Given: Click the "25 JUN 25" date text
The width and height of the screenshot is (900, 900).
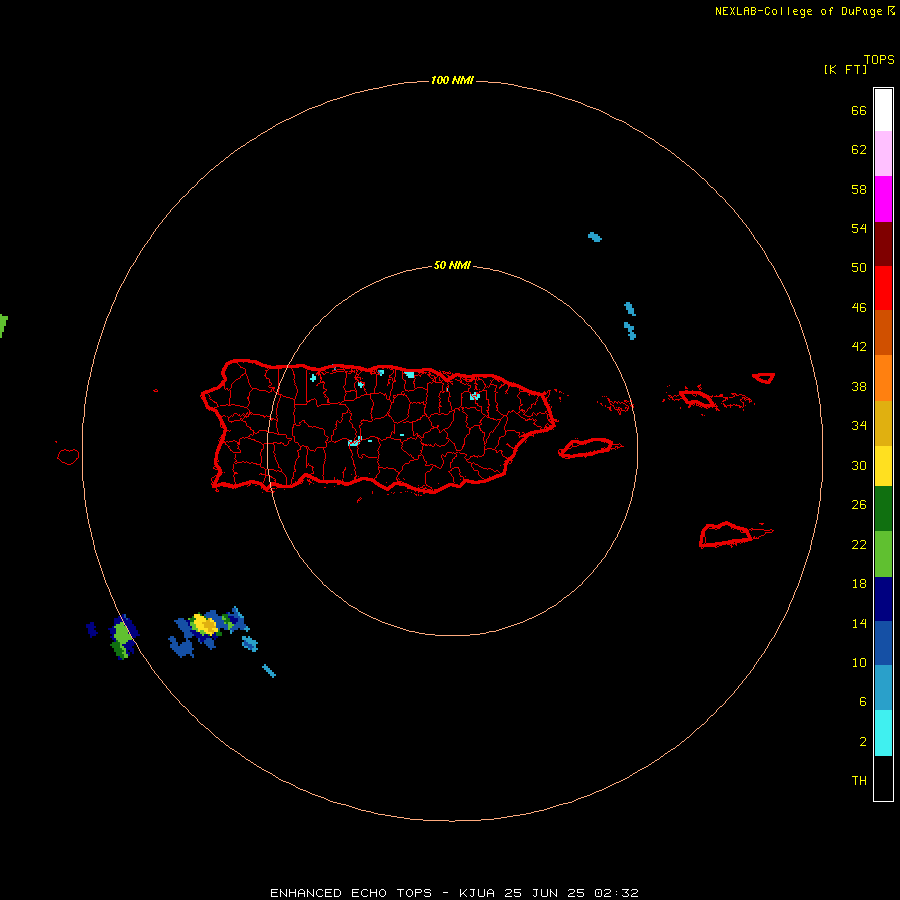Looking at the screenshot, I should 545,893.
